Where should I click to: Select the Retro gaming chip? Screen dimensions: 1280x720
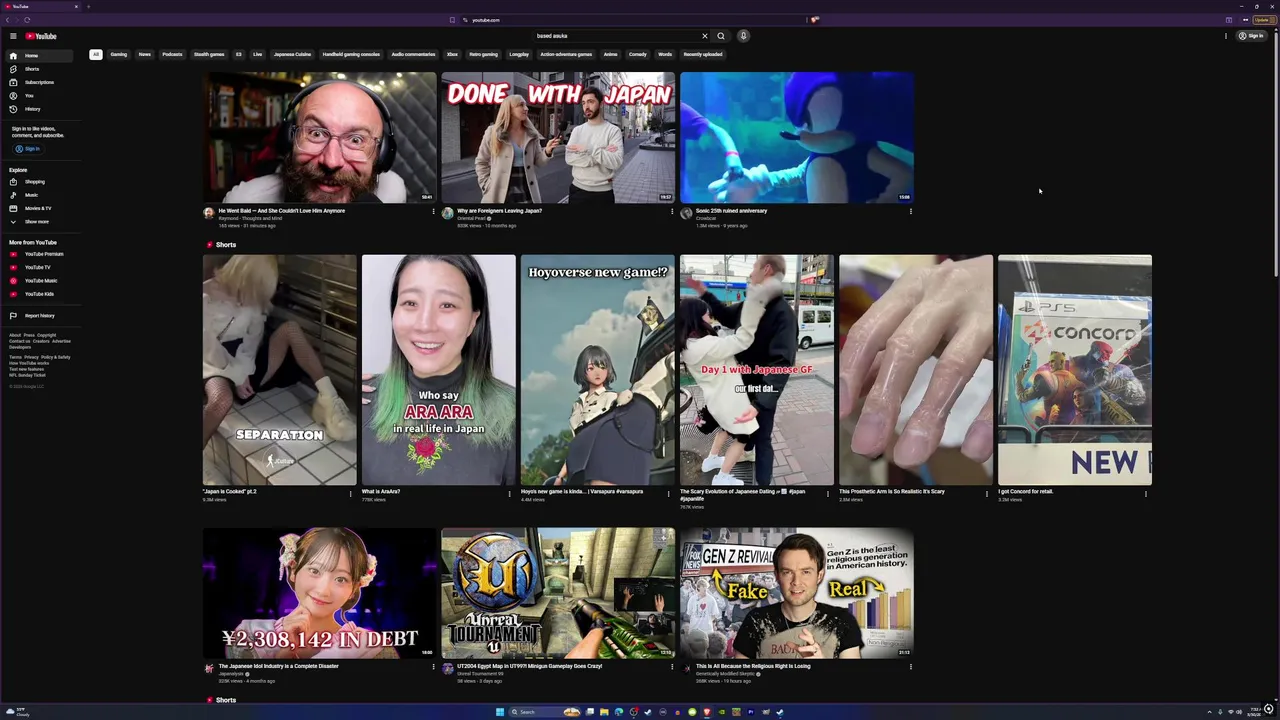[x=483, y=54]
